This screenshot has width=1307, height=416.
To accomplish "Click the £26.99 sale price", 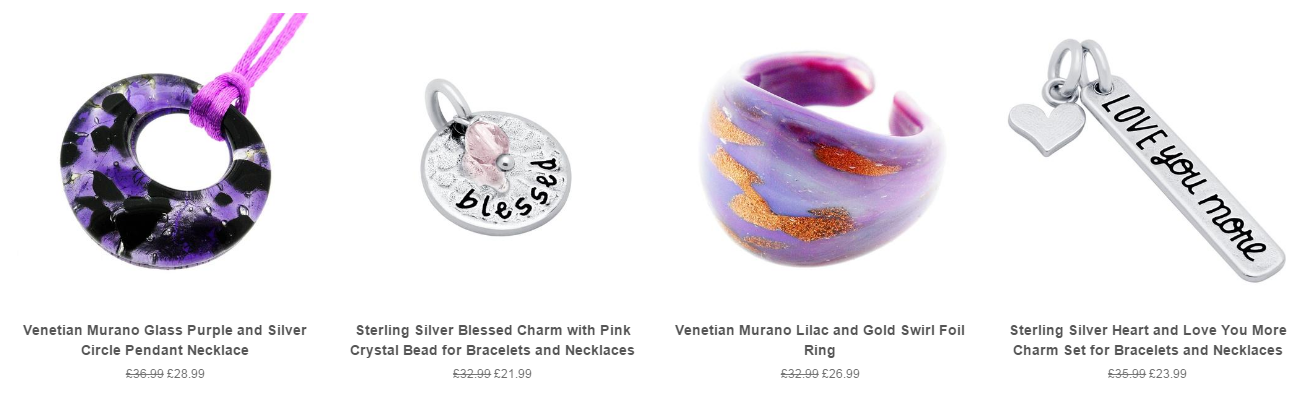I will tap(841, 374).
